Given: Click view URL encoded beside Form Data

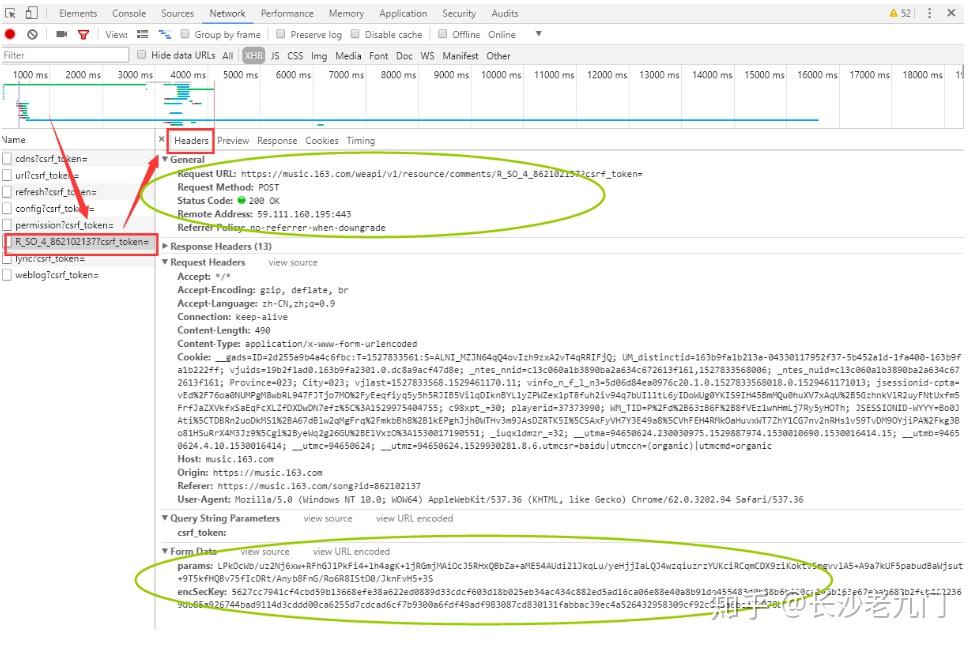Looking at the screenshot, I should (351, 551).
